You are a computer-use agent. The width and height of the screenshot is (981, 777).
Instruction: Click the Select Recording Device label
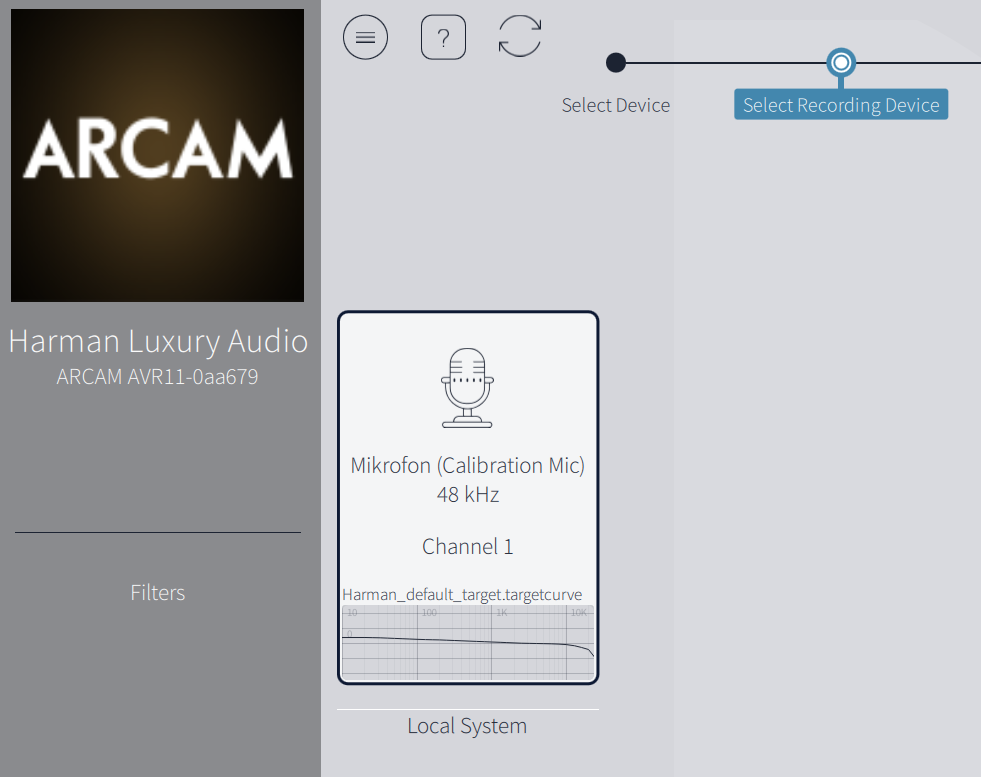[x=841, y=105]
